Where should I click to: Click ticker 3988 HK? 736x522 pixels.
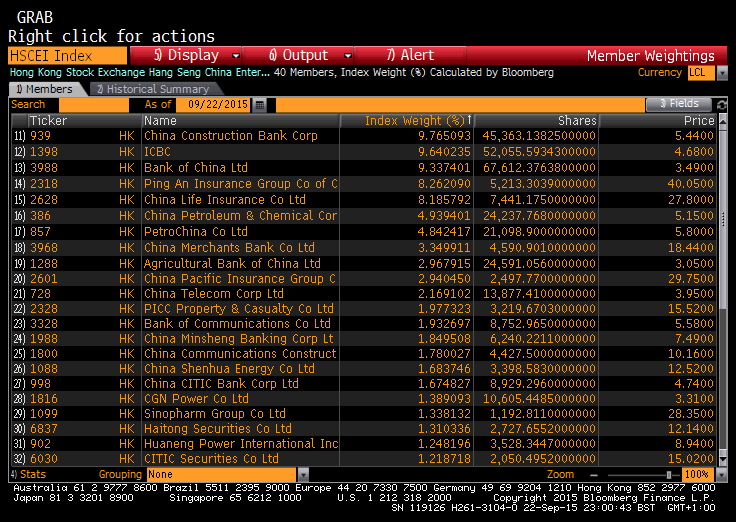(x=82, y=168)
